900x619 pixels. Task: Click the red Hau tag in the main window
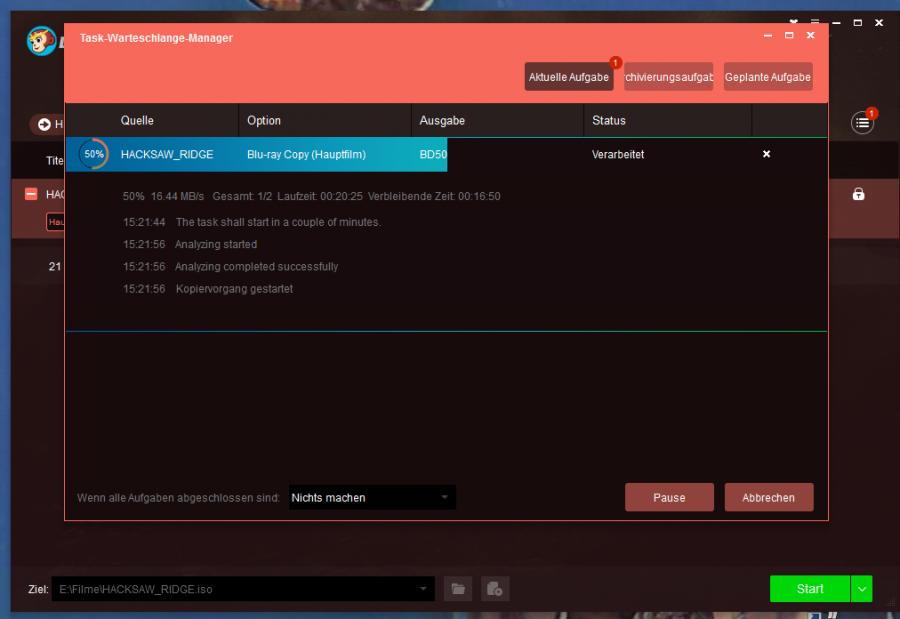pyautogui.click(x=55, y=222)
